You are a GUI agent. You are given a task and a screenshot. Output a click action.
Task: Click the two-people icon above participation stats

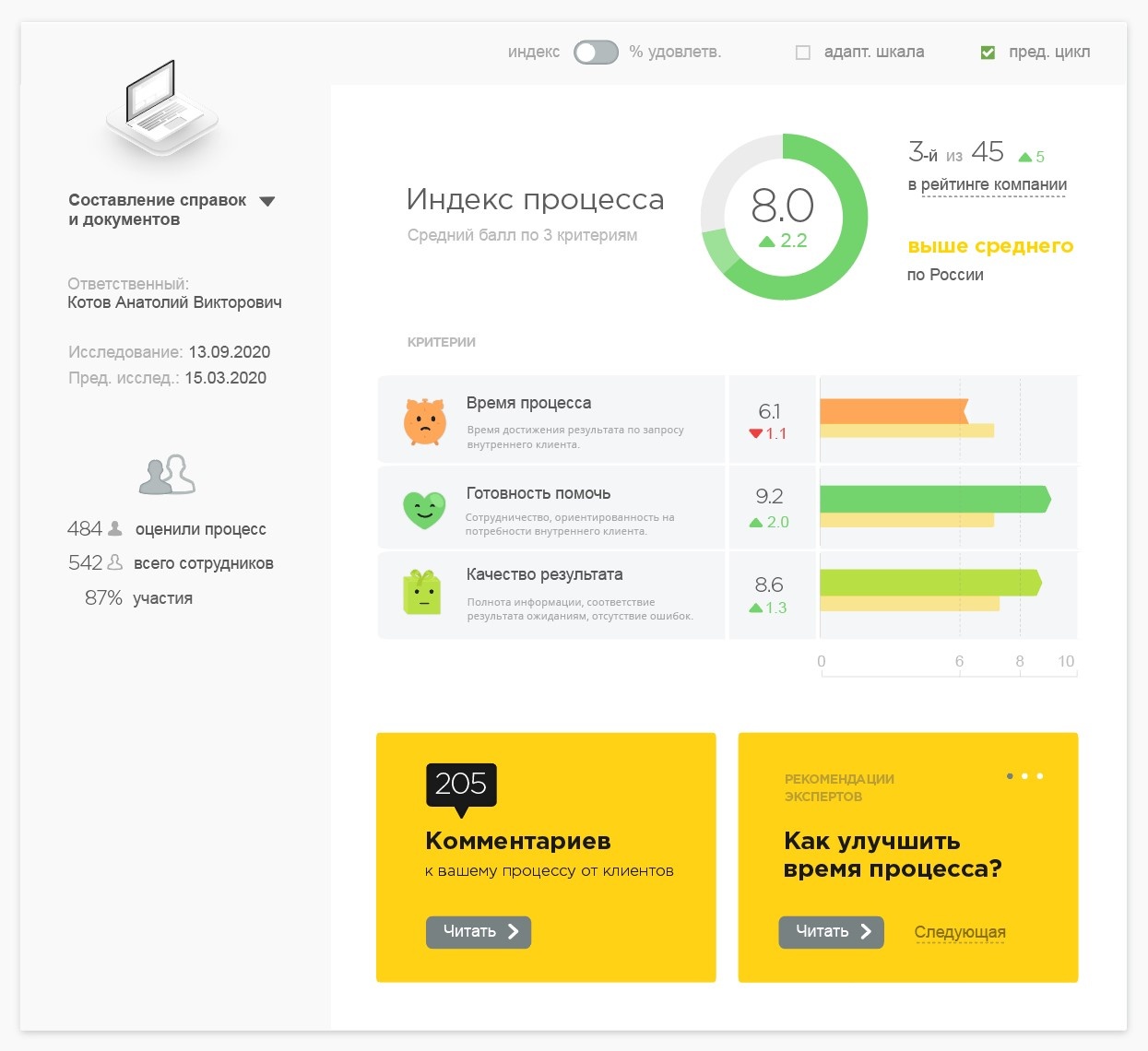point(168,475)
